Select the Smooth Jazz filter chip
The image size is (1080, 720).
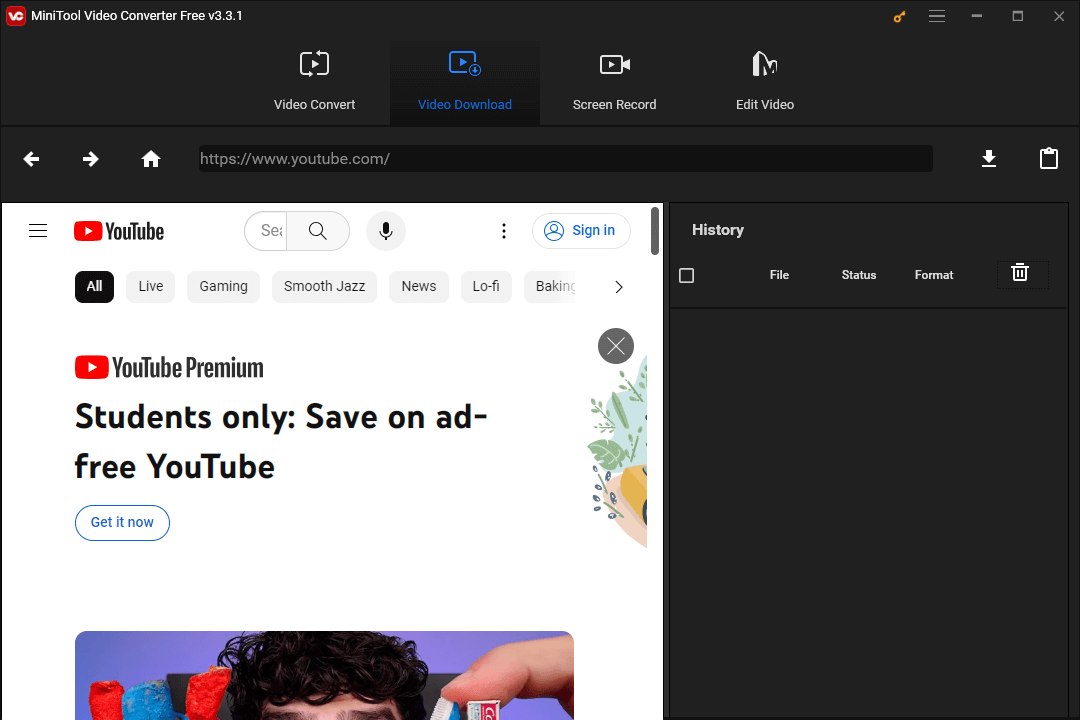click(x=324, y=287)
